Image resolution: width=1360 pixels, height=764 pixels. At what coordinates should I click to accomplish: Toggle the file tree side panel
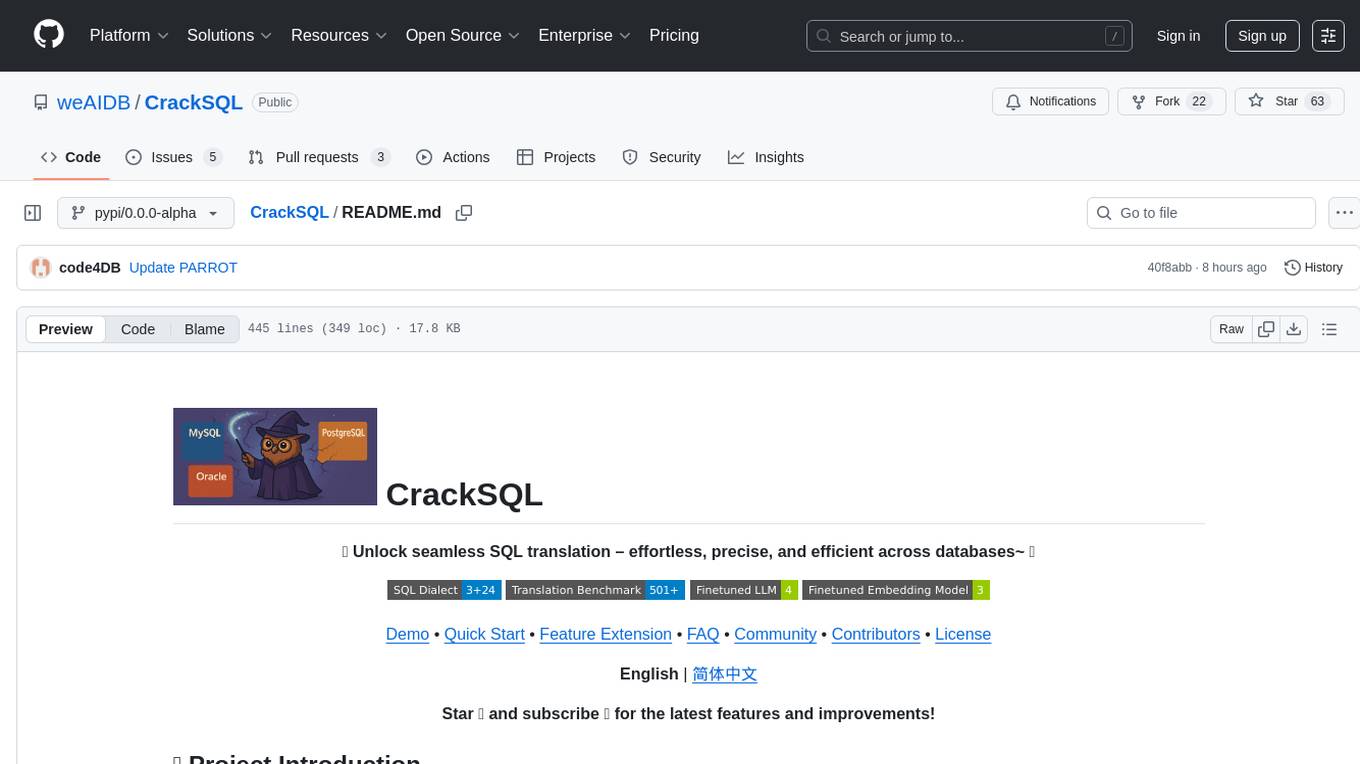click(33, 213)
